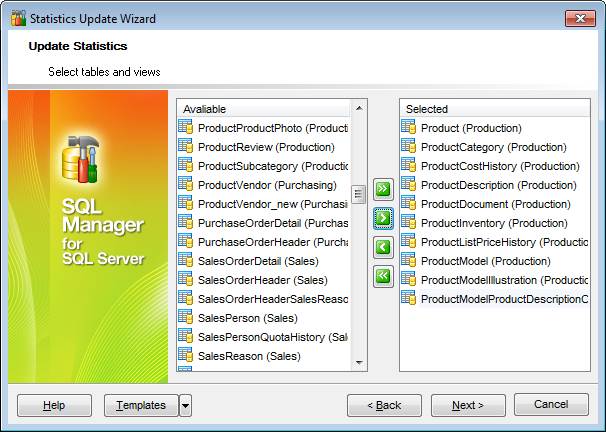Click the Available list scroll down arrow

click(359, 362)
